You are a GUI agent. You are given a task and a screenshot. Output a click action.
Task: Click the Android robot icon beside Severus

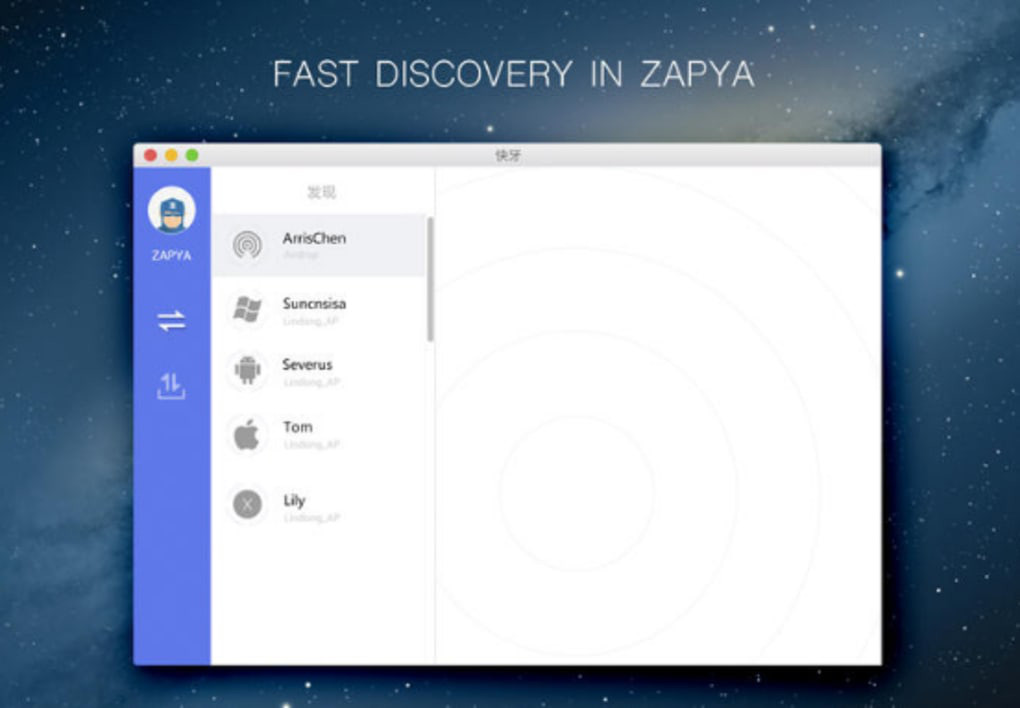pos(247,371)
